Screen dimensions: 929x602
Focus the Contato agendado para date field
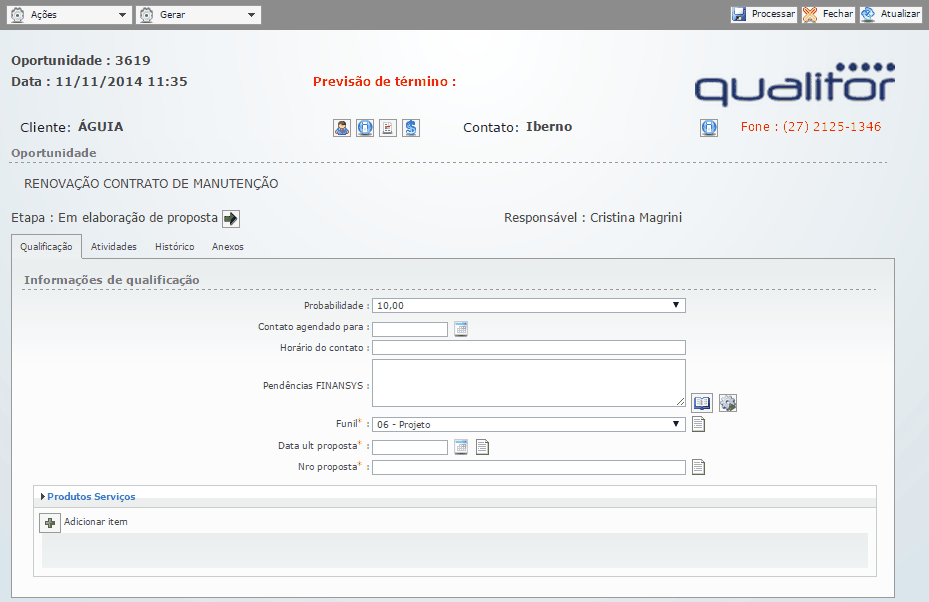tap(410, 329)
